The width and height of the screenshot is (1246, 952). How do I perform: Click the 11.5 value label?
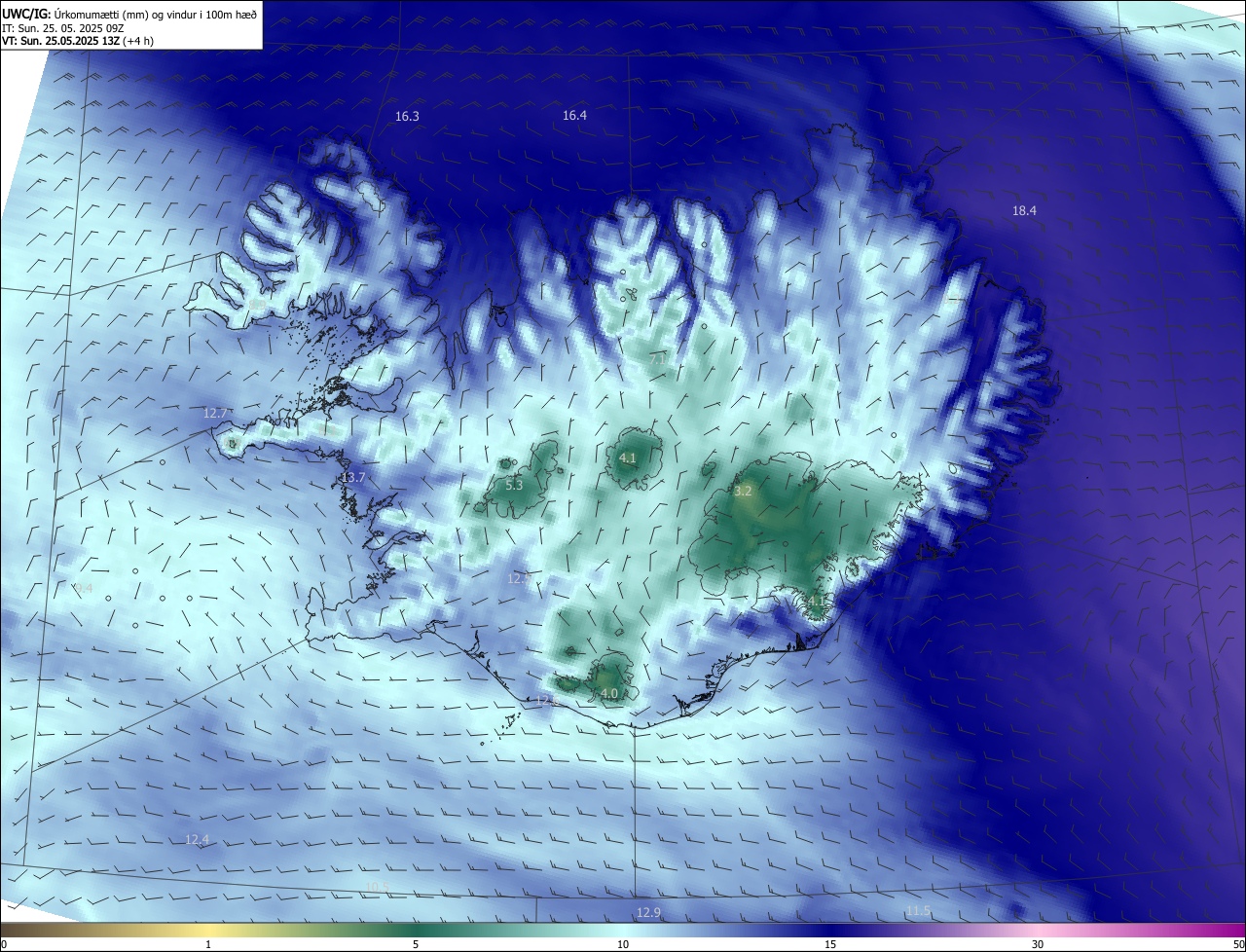918,910
